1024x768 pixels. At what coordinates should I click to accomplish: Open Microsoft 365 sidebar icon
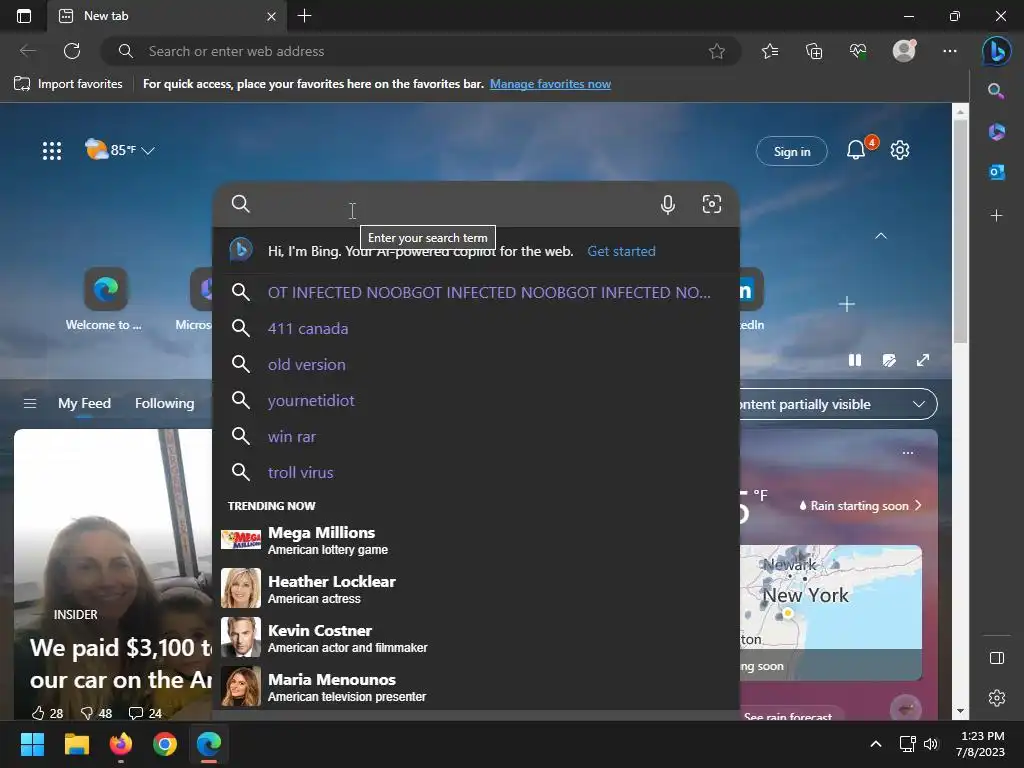pyautogui.click(x=997, y=131)
